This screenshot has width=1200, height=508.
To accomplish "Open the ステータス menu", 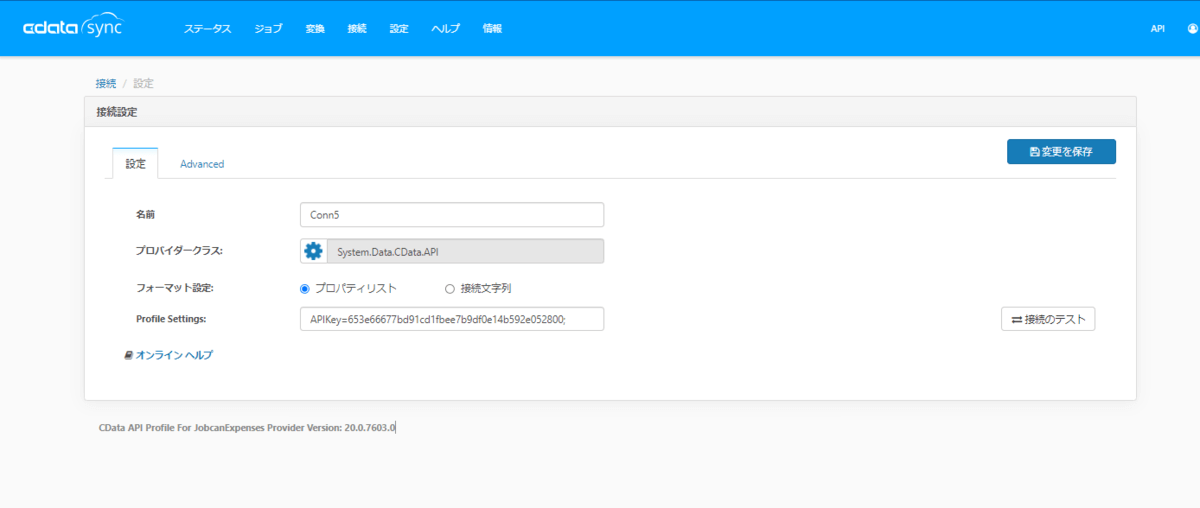I will coord(207,29).
